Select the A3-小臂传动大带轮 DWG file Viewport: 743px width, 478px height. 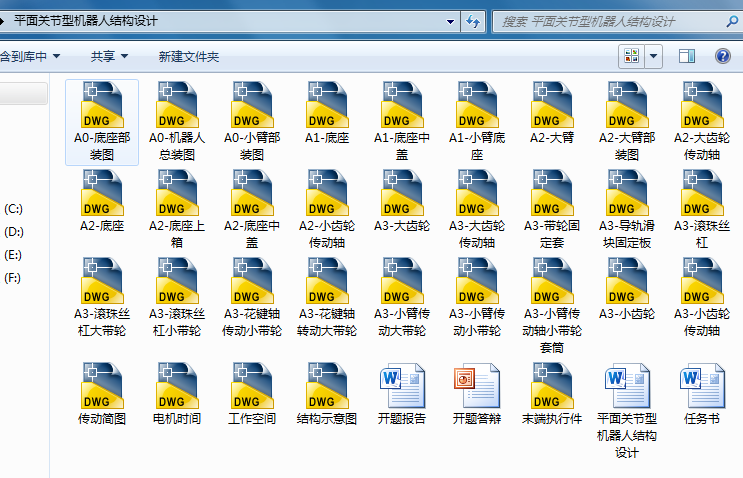coord(402,298)
